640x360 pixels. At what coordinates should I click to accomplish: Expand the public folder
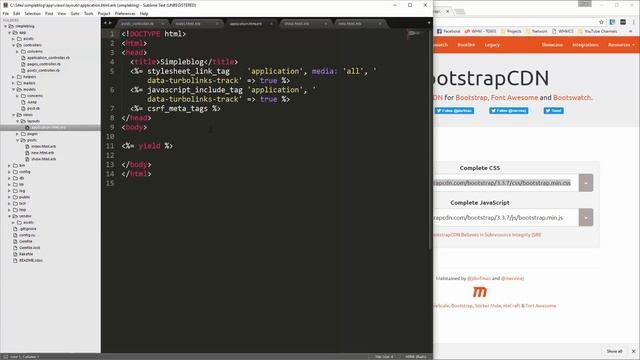pos(9,197)
